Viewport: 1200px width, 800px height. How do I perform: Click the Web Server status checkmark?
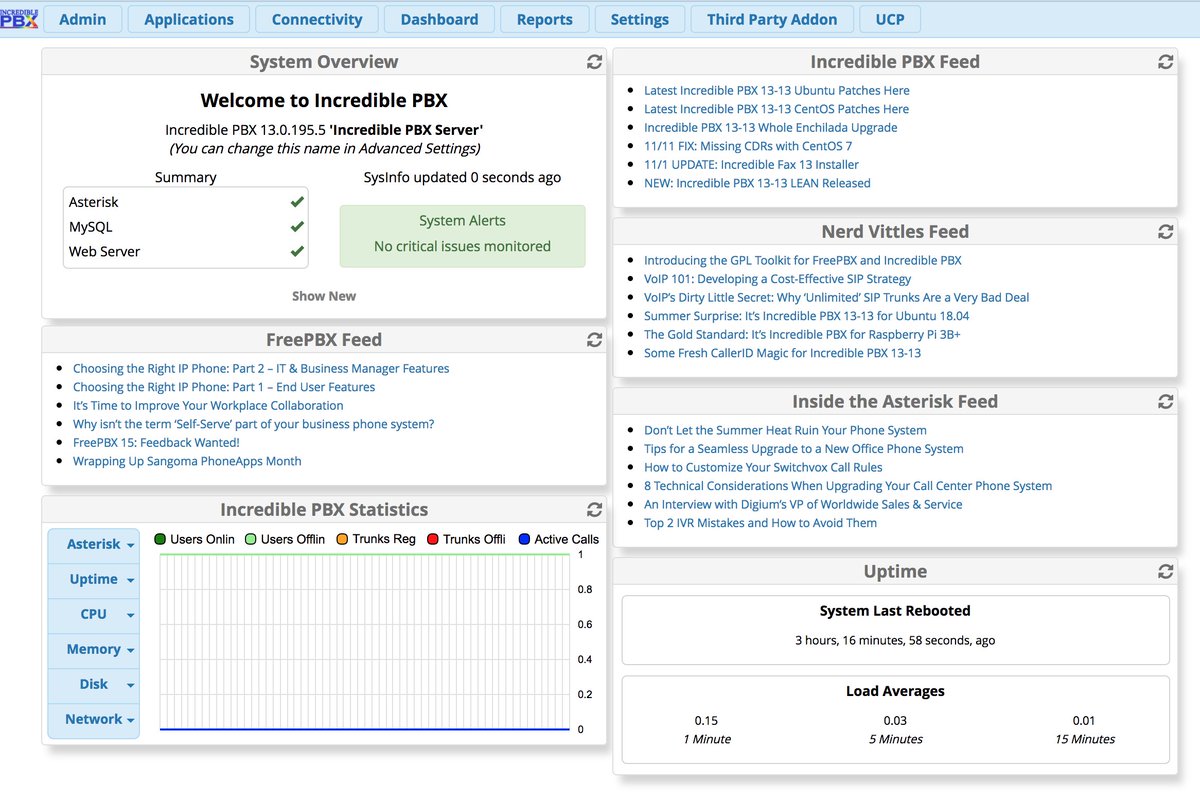(x=297, y=252)
